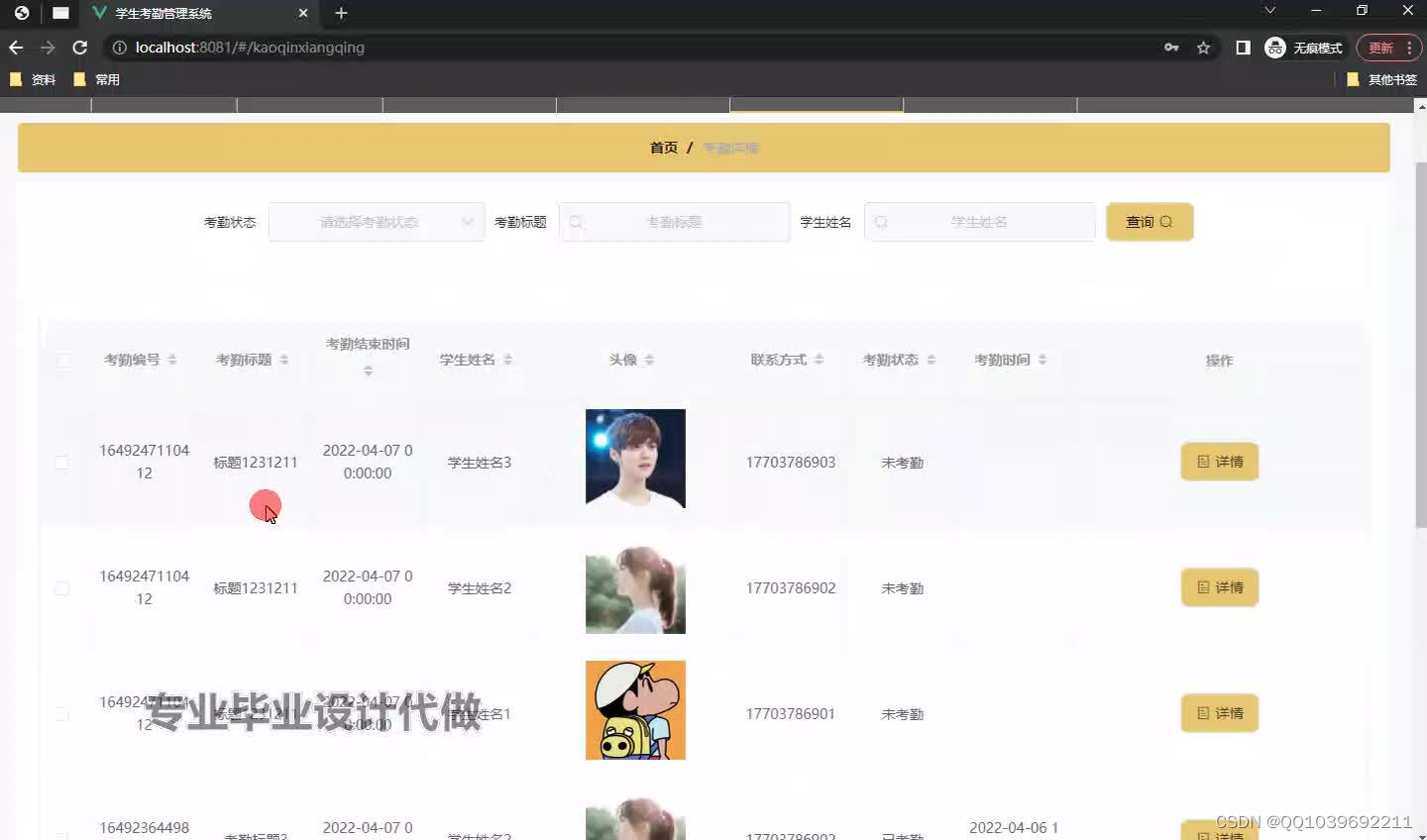View avatar photo of 学生姓名3
The height and width of the screenshot is (840, 1427).
(x=635, y=459)
